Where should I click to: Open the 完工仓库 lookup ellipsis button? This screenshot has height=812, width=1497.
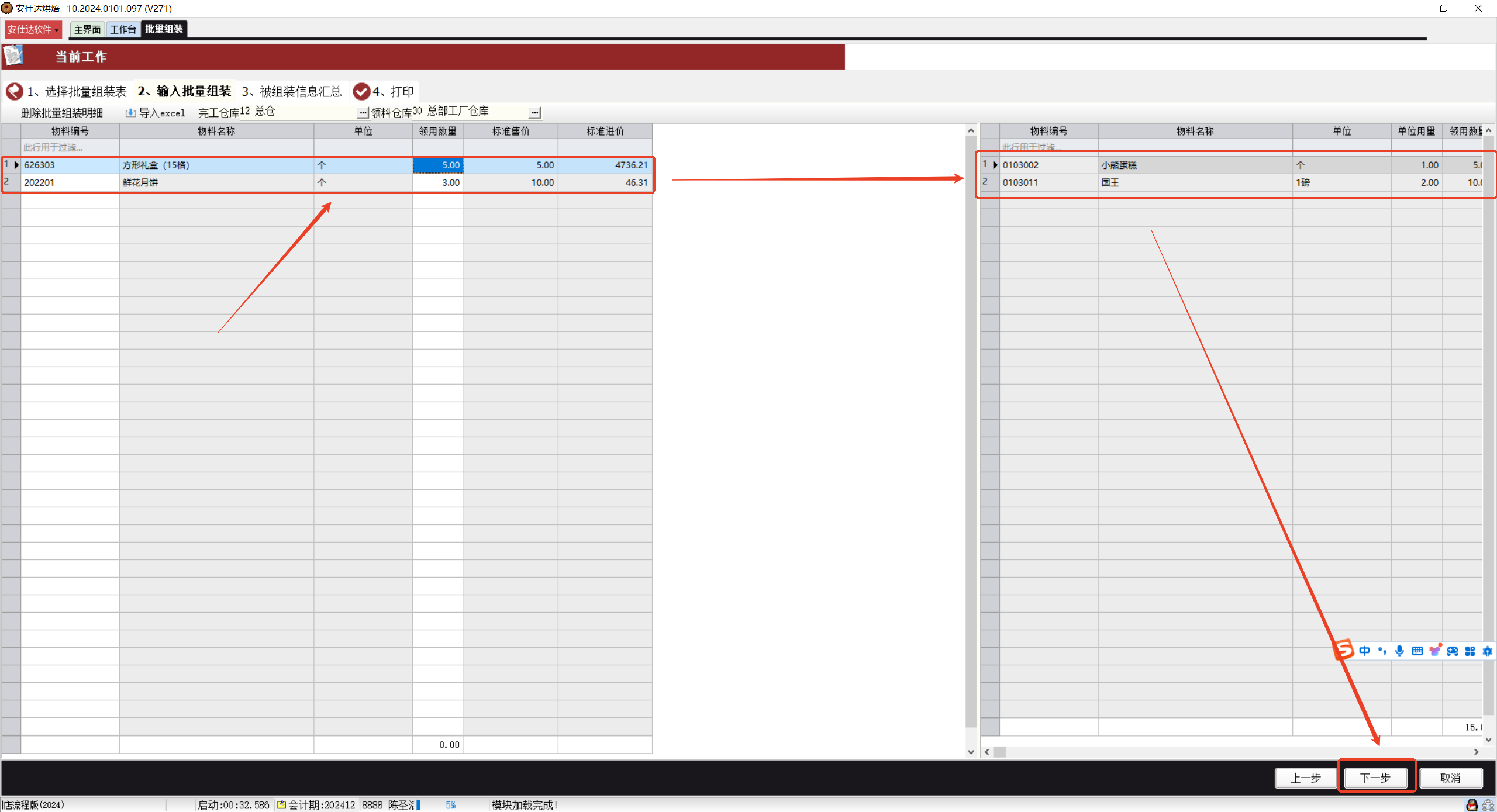point(363,112)
